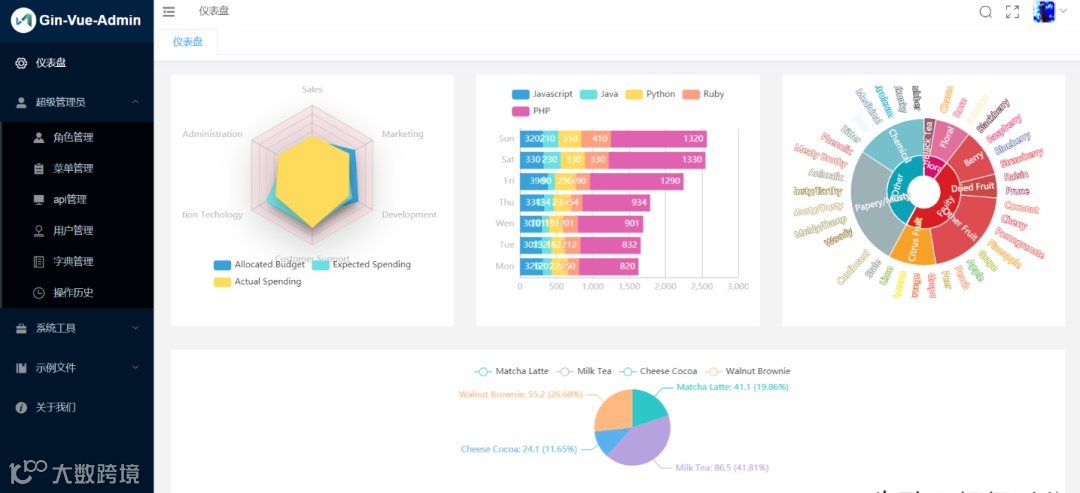Click the clipboard icon beside 菜单管理
The height and width of the screenshot is (493, 1080).
tap(39, 168)
